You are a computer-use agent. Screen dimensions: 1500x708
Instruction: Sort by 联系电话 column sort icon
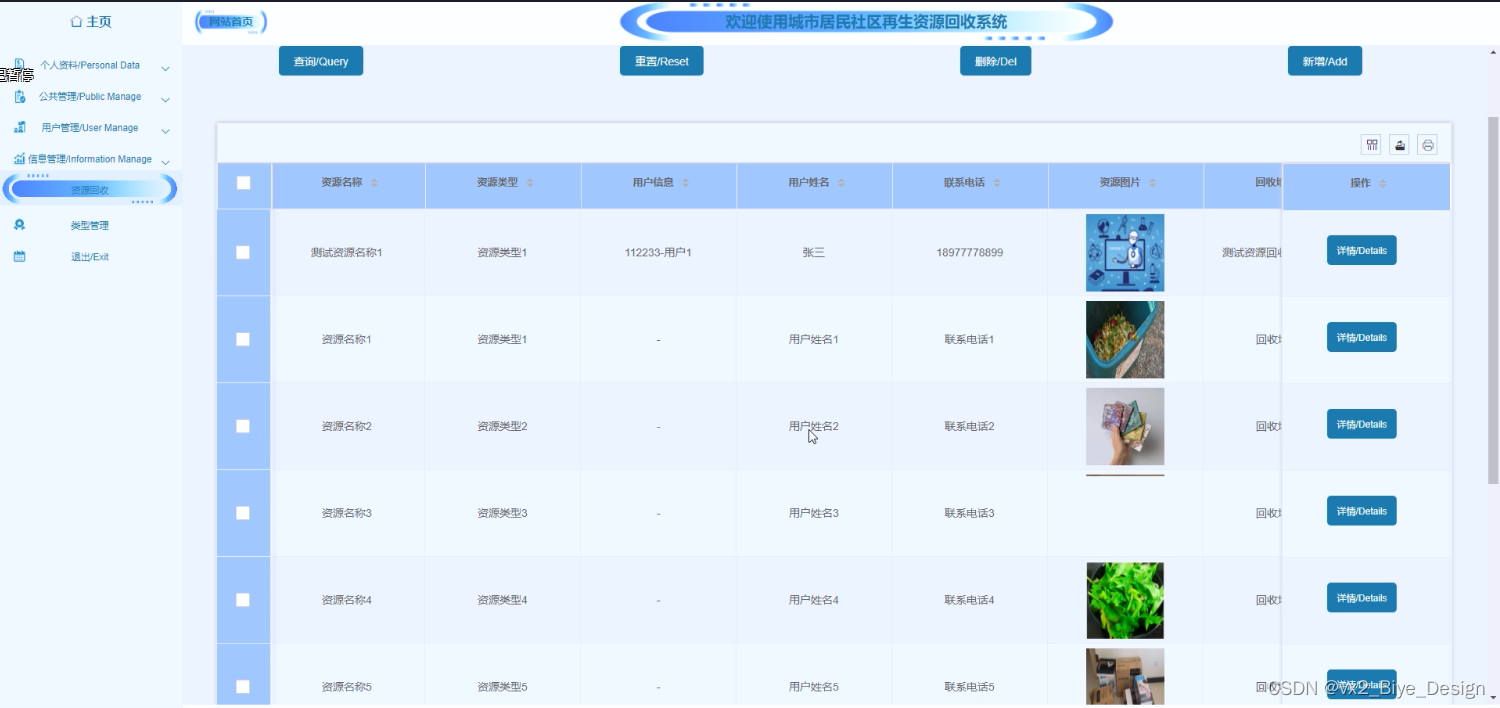pos(997,183)
